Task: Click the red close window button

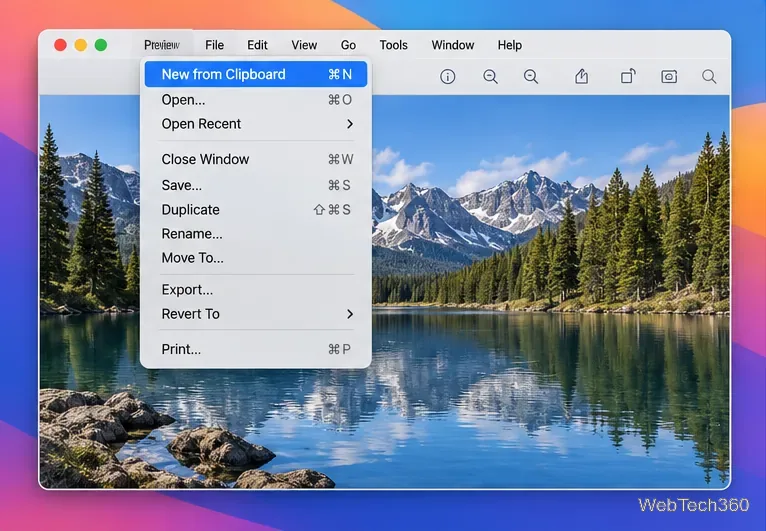Action: (x=61, y=45)
